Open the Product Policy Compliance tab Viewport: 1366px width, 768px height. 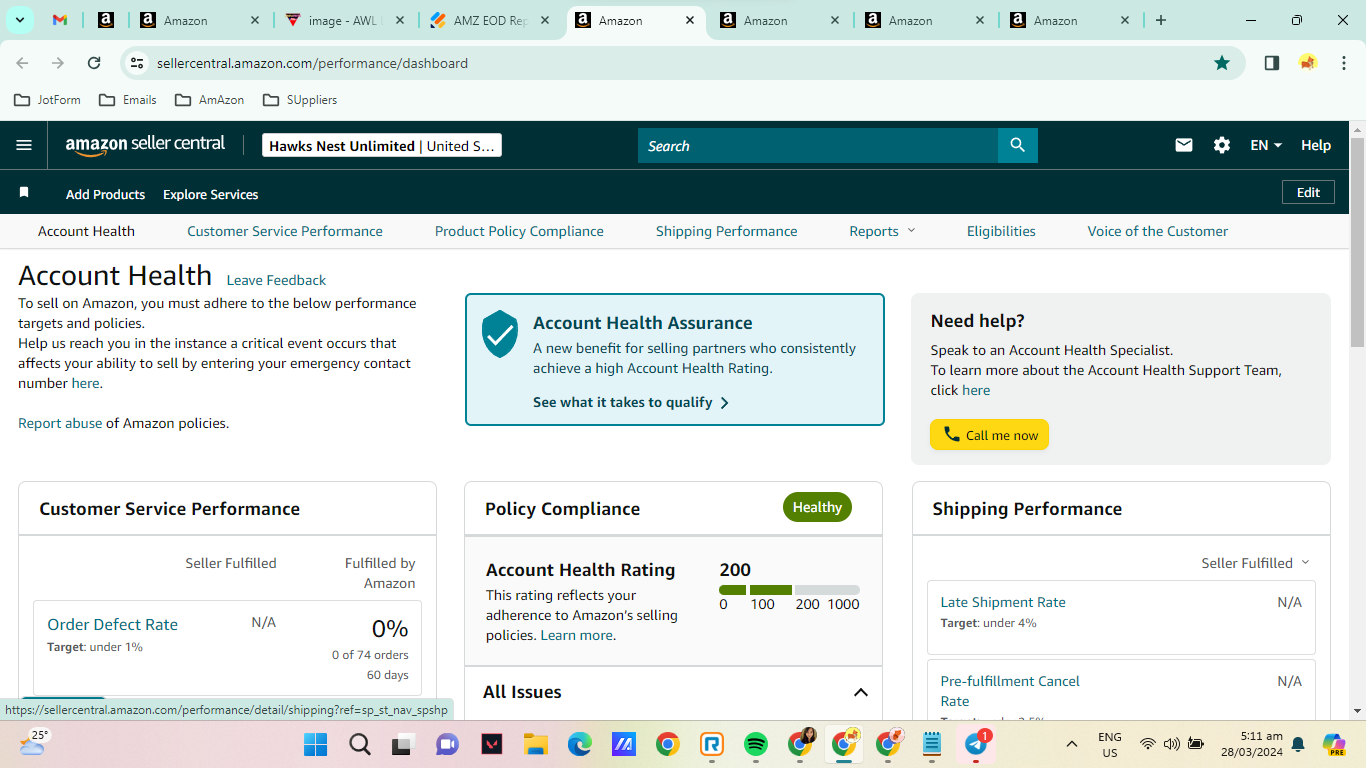pyautogui.click(x=519, y=231)
